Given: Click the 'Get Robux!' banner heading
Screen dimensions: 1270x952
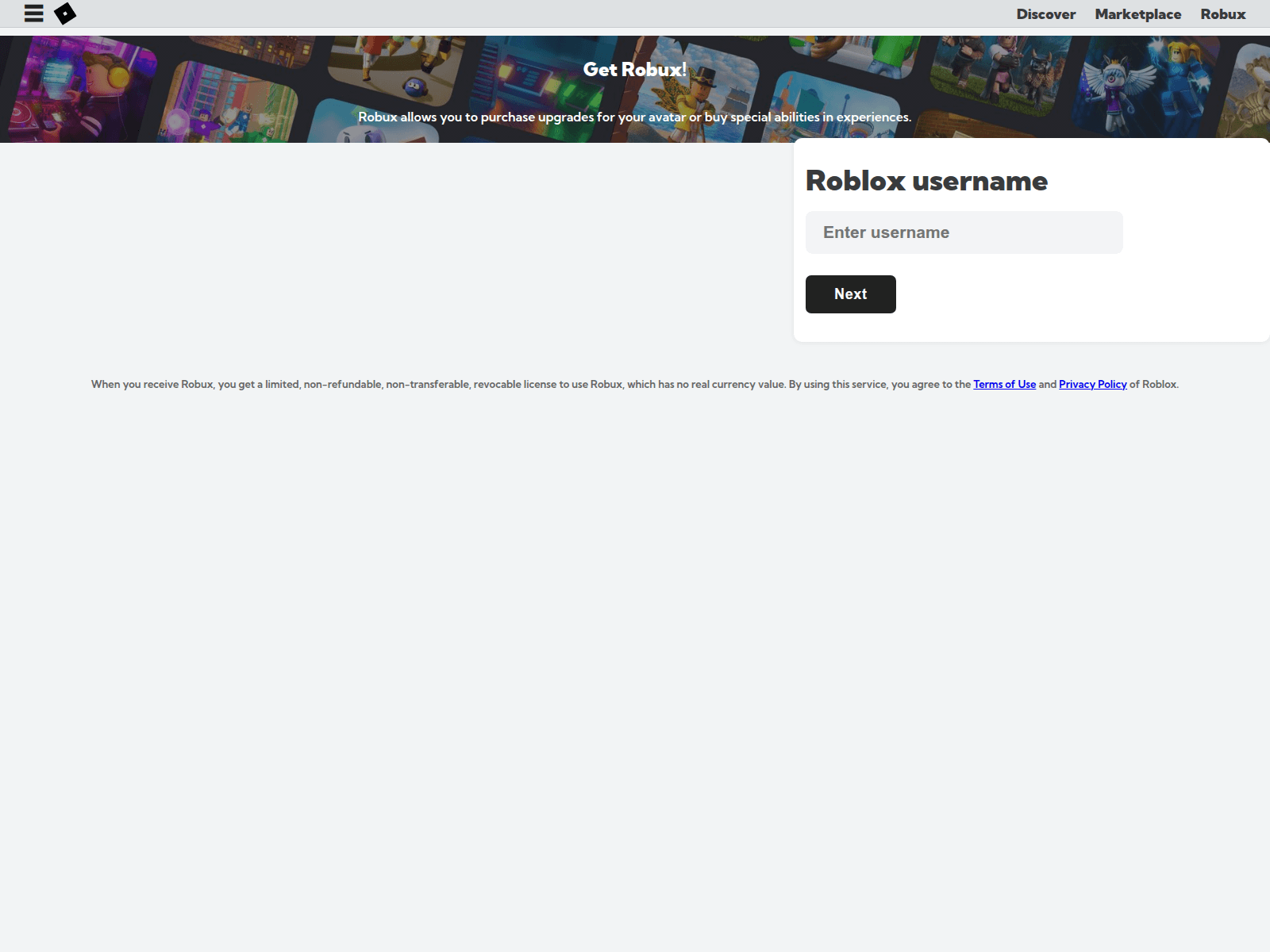Looking at the screenshot, I should (x=634, y=70).
